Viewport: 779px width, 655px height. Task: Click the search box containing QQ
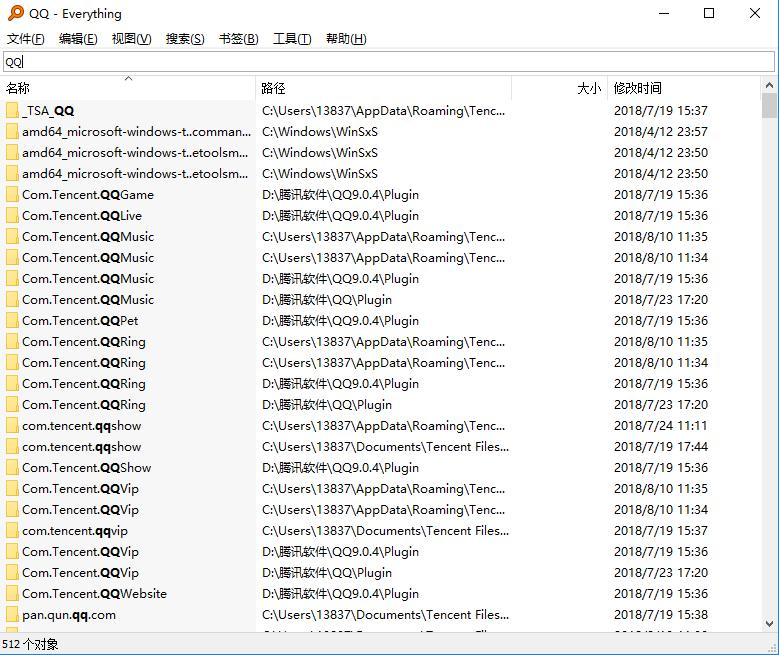pyautogui.click(x=389, y=62)
